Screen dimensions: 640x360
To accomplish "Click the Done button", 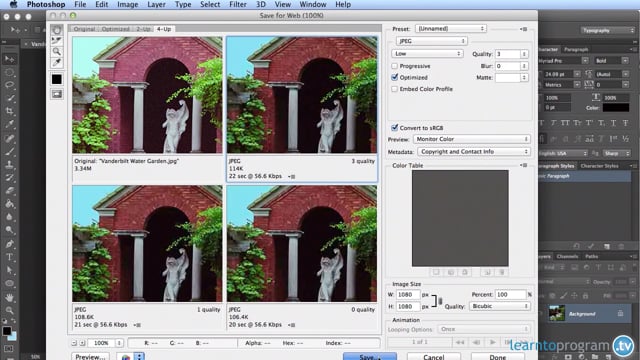I will point(498,357).
